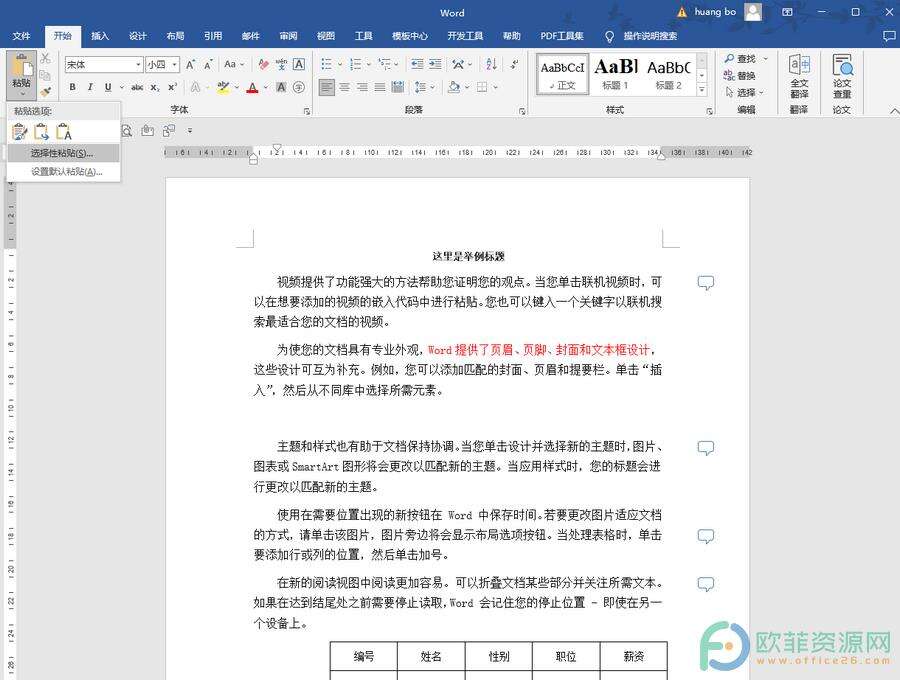
Task: Apply Character Border (boxed A)
Action: pyautogui.click(x=299, y=64)
